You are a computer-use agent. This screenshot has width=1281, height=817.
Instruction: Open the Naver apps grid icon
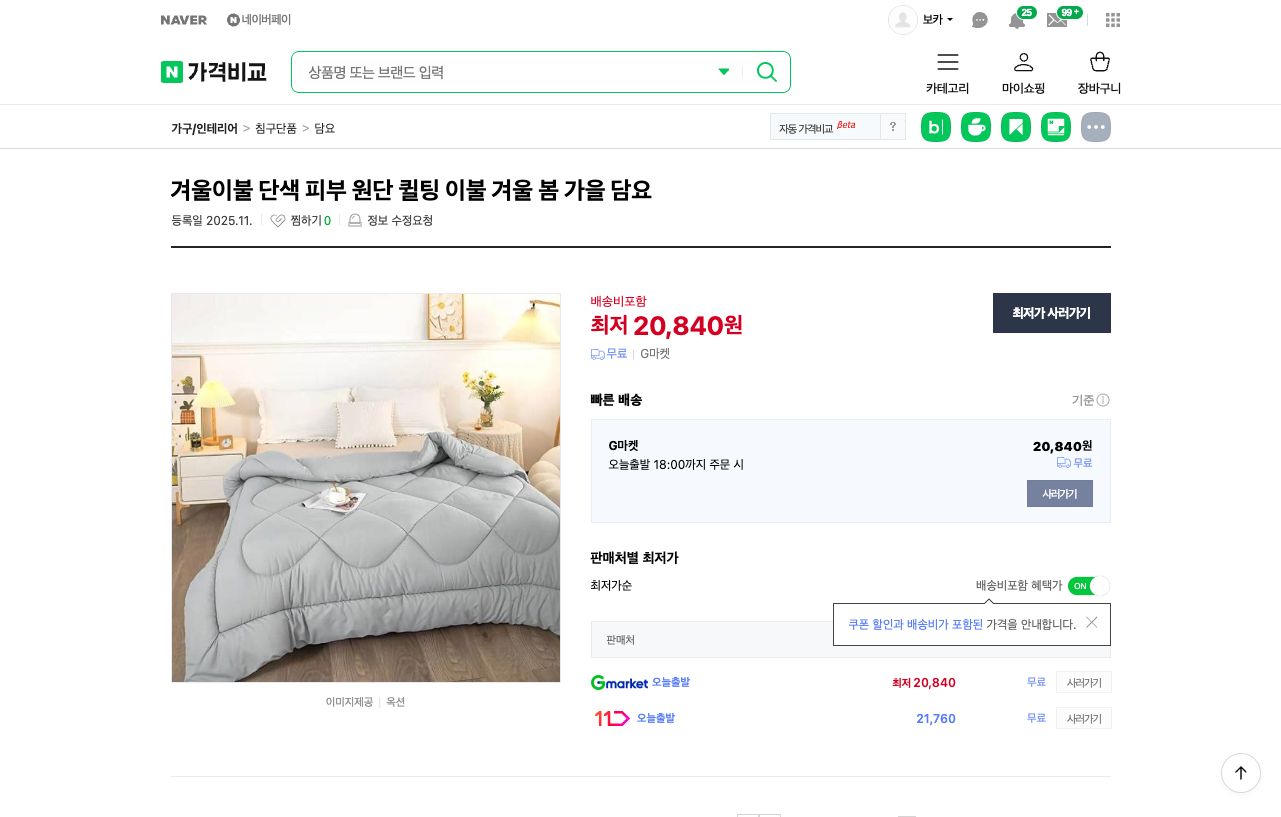click(1112, 20)
